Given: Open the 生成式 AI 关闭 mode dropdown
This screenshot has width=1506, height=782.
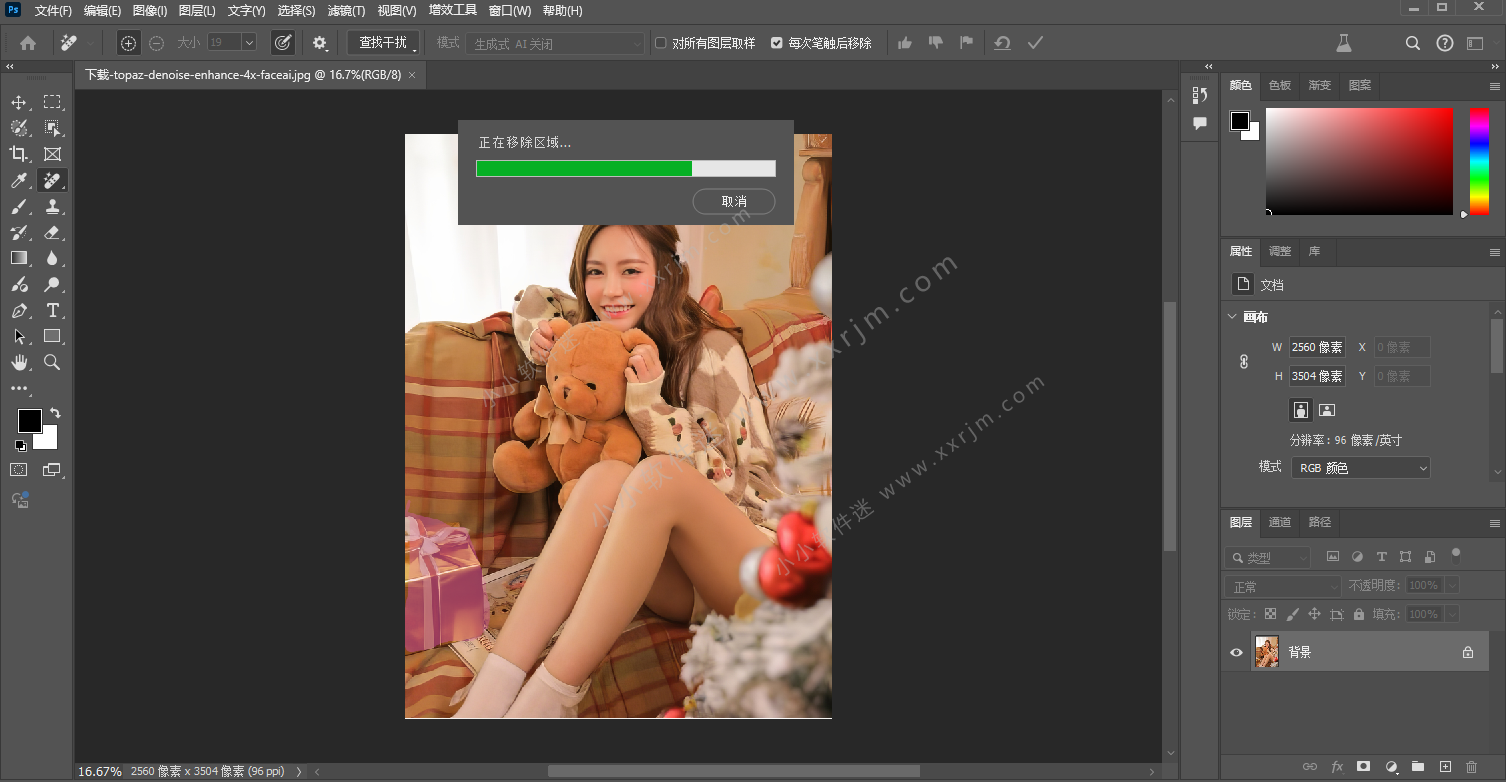Looking at the screenshot, I should [x=556, y=43].
